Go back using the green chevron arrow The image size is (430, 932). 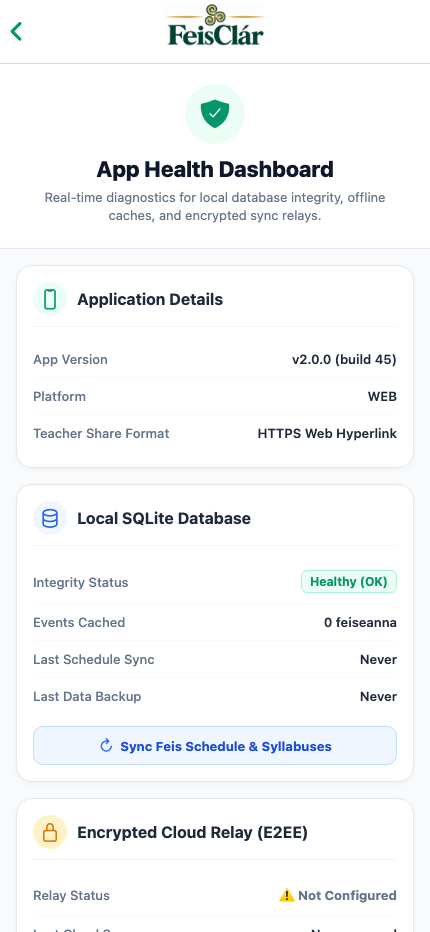point(16,32)
